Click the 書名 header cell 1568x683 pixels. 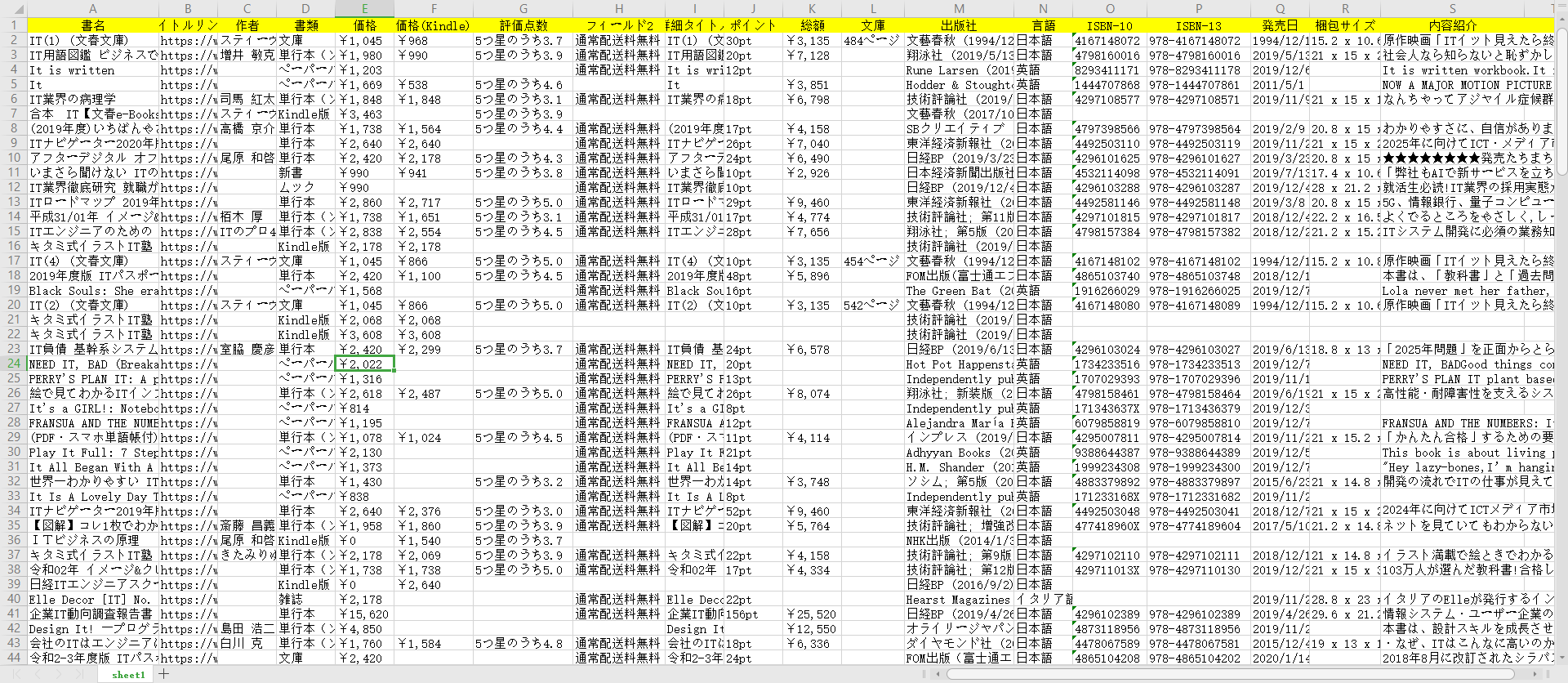[92, 25]
